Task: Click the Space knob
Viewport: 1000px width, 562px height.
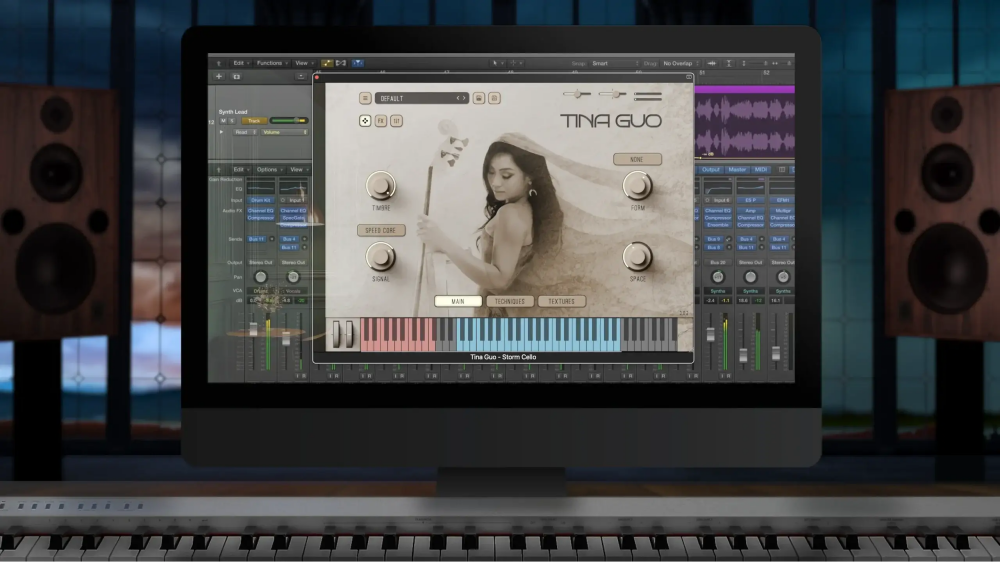Action: [x=637, y=256]
